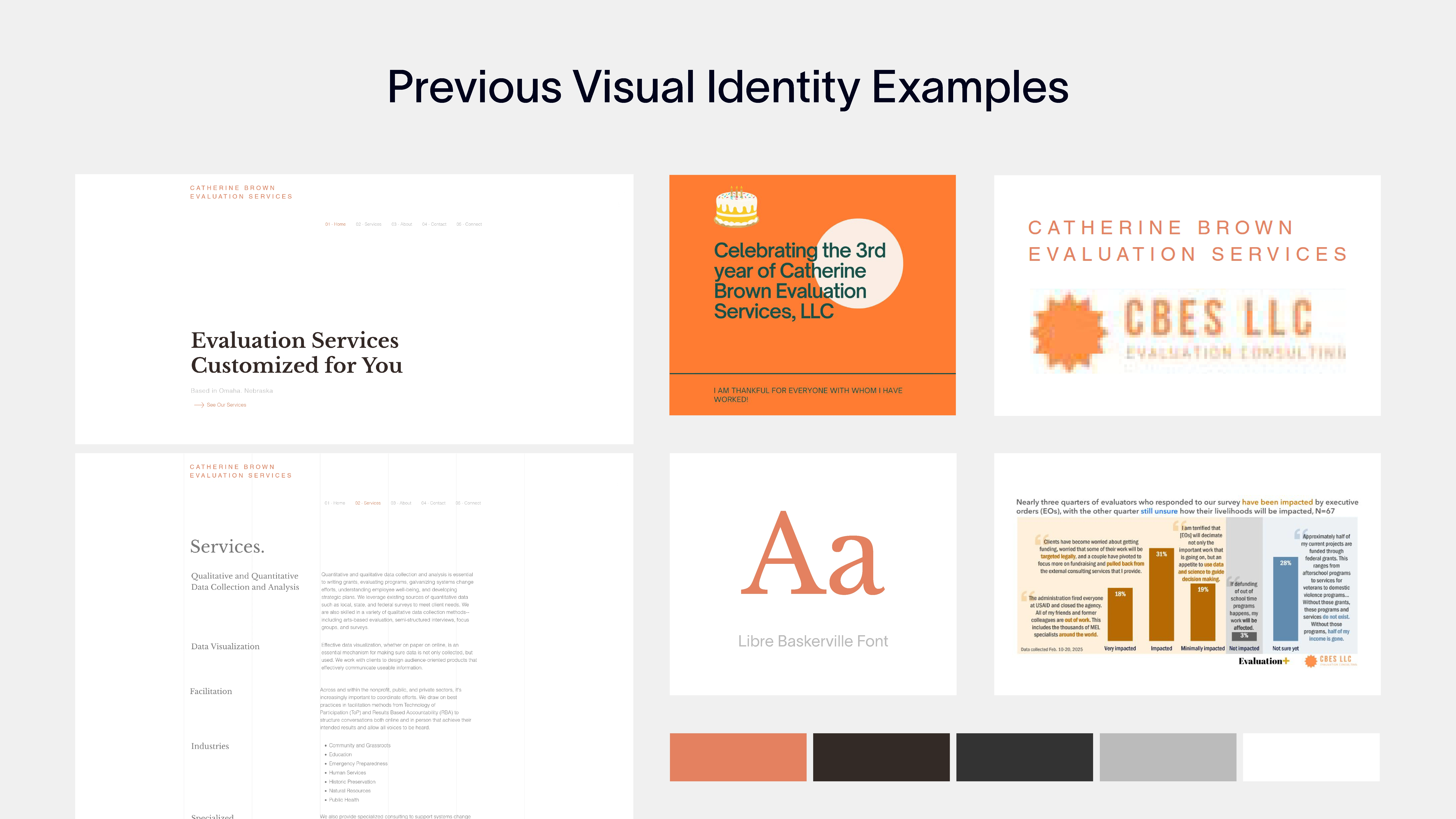Viewport: 1456px width, 819px height.
Task: Select the charcoal color swatch
Action: [x=1025, y=757]
